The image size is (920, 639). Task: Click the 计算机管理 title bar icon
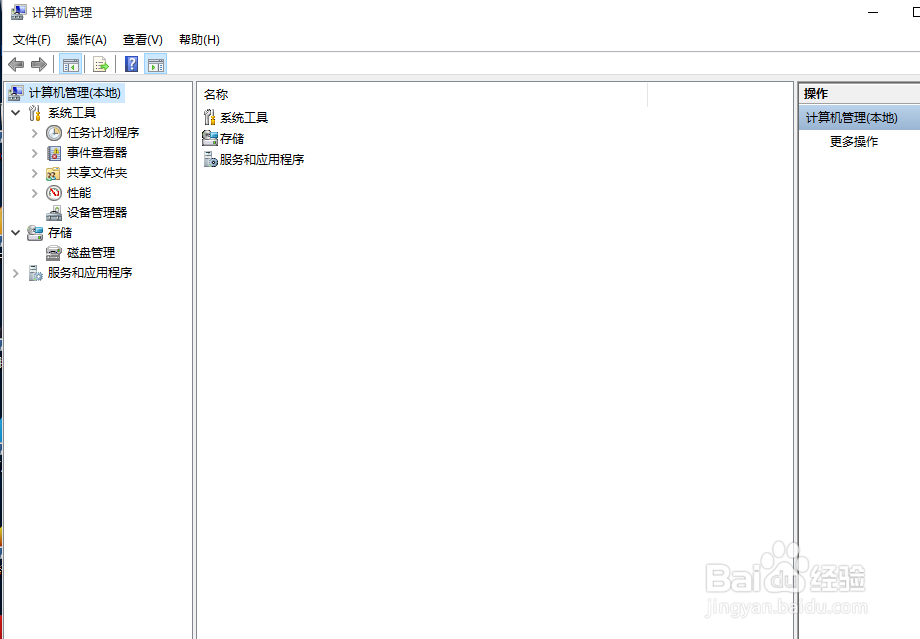18,12
